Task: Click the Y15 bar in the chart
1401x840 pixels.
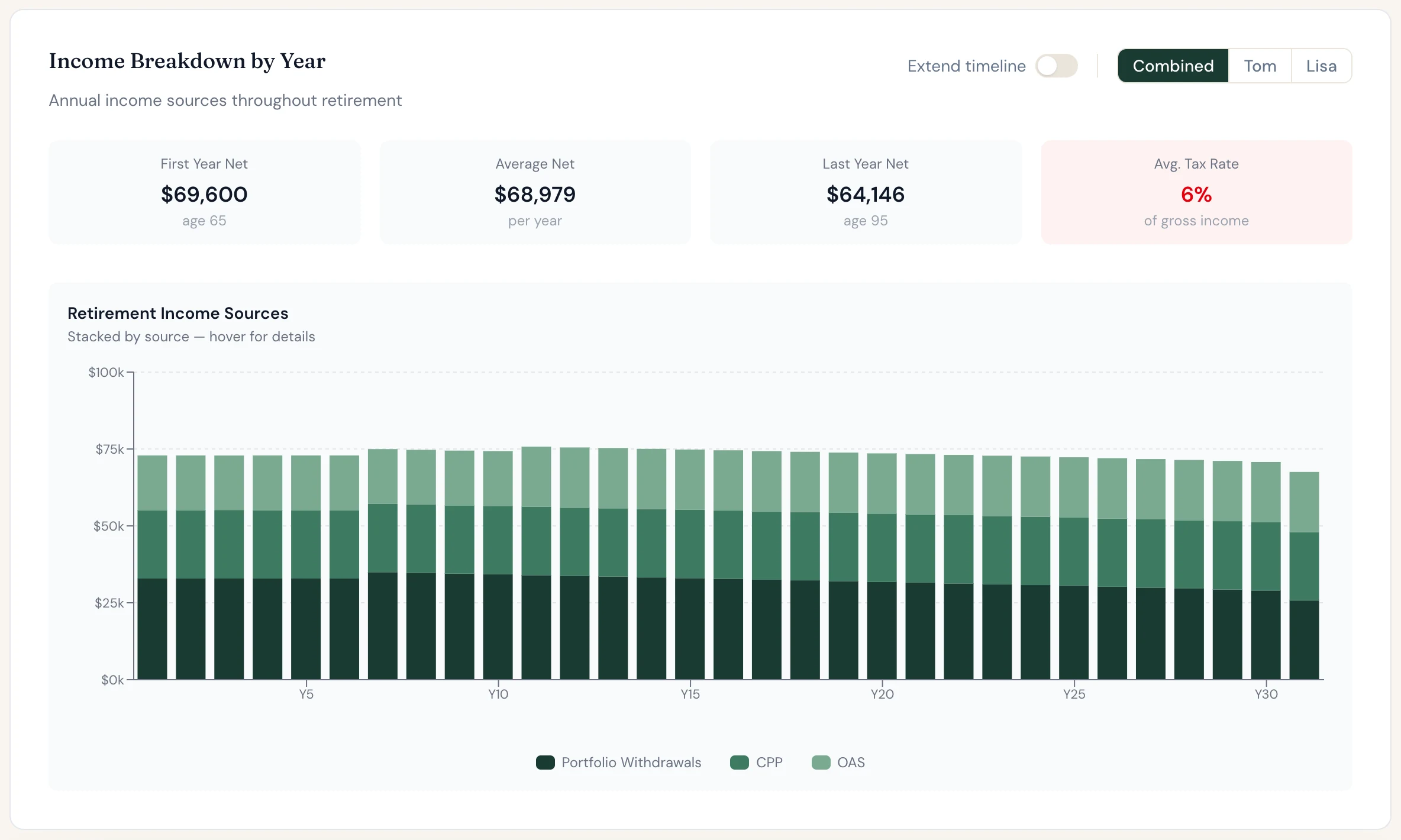Action: click(690, 564)
